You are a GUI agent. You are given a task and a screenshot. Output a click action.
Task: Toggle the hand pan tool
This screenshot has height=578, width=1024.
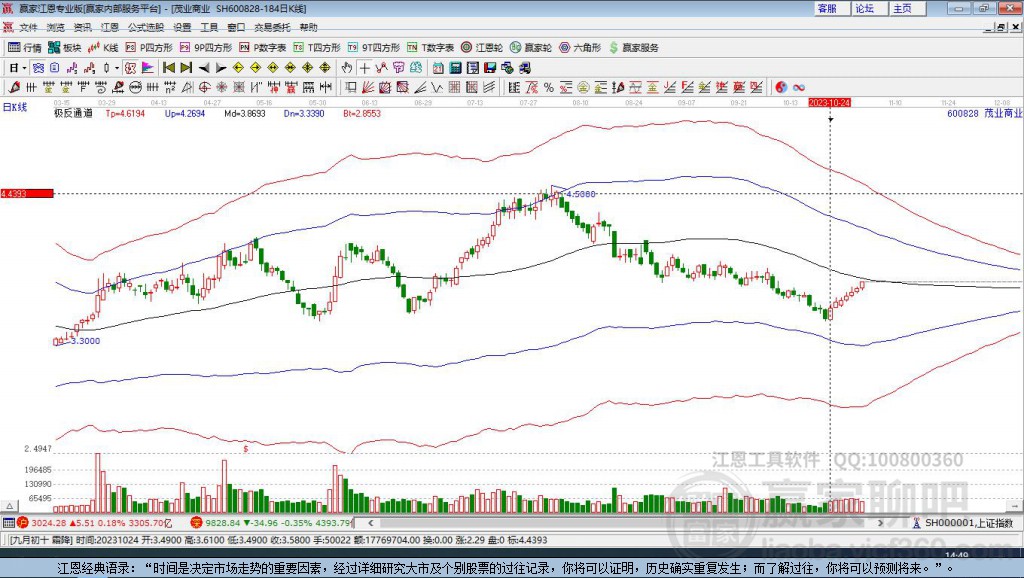(x=347, y=67)
